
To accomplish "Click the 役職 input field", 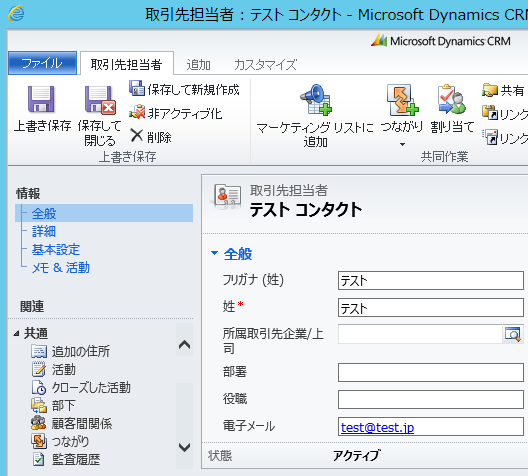I will coord(431,400).
